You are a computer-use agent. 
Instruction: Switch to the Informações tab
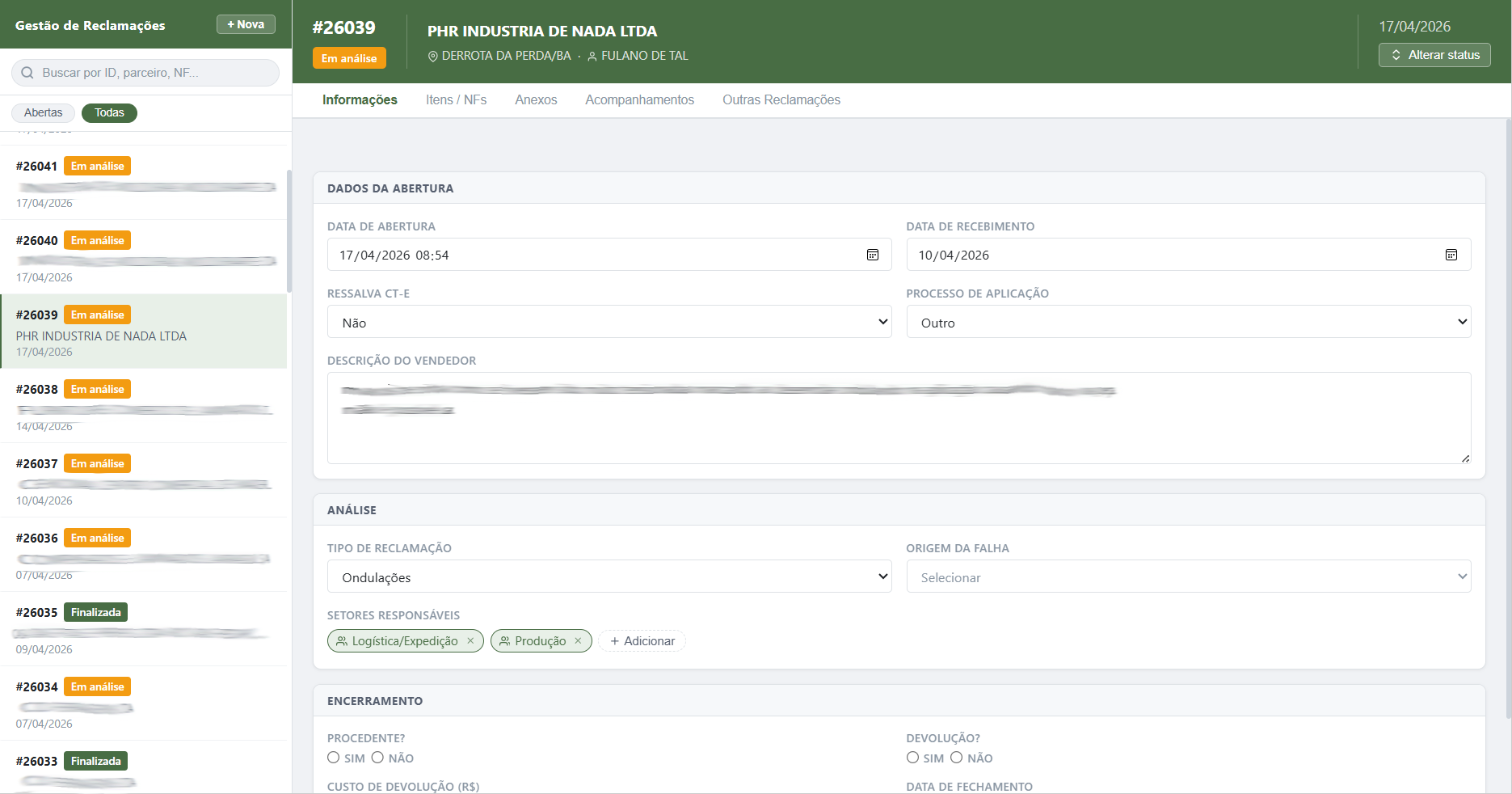[x=360, y=100]
